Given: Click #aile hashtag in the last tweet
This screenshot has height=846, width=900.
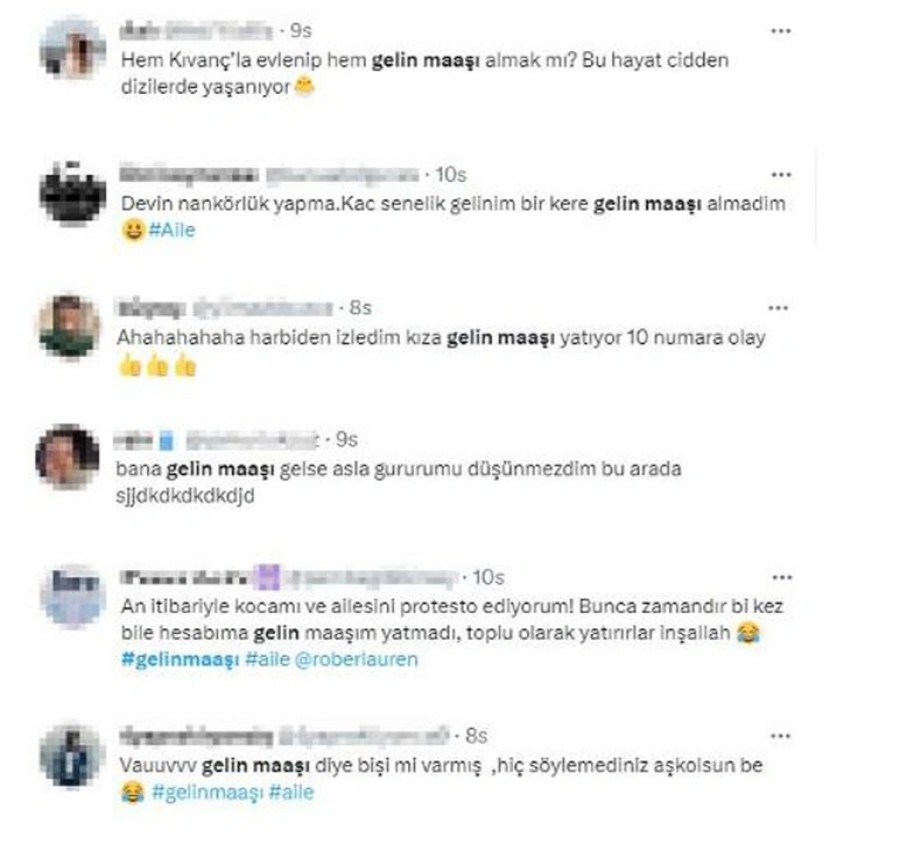Looking at the screenshot, I should click(291, 793).
